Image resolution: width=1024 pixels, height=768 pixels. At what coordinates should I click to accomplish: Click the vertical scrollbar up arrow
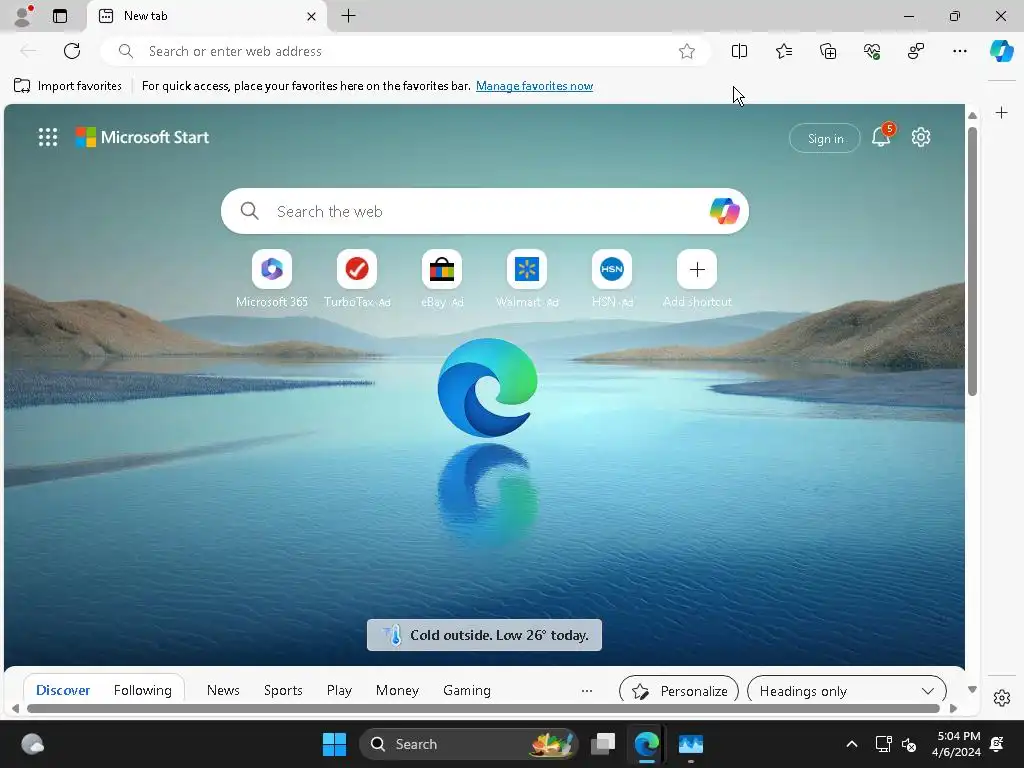(x=972, y=115)
